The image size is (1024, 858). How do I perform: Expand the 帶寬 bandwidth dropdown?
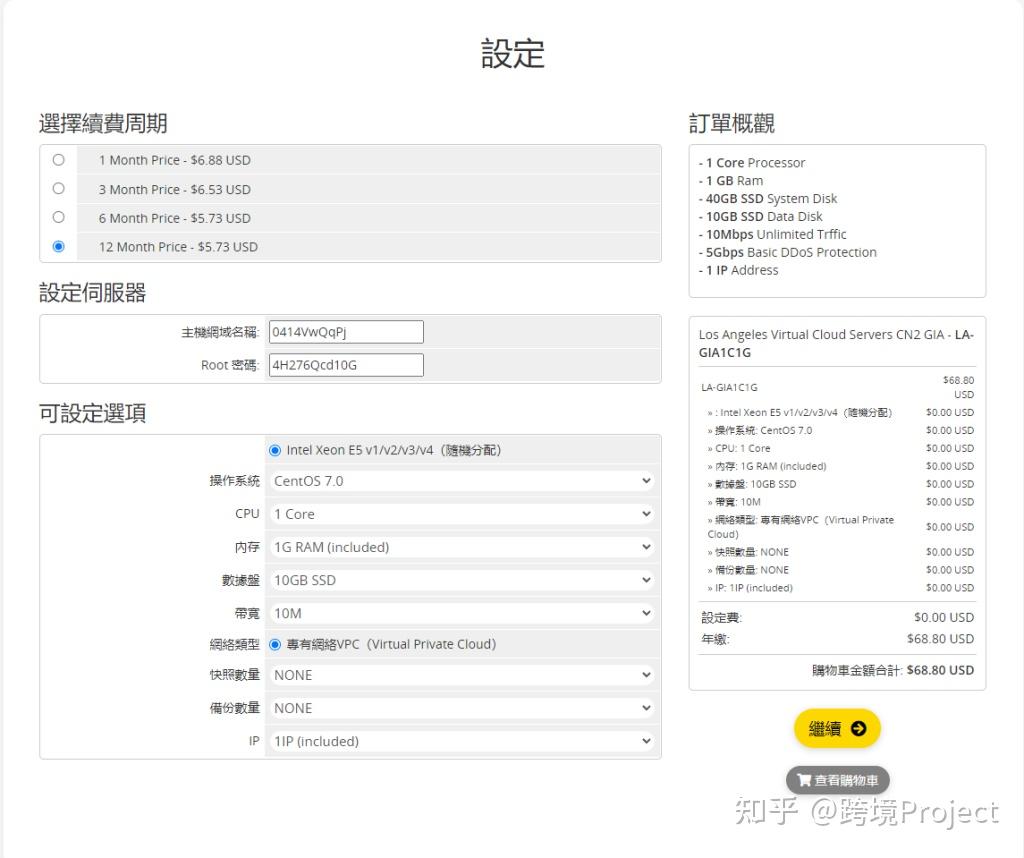tap(460, 612)
